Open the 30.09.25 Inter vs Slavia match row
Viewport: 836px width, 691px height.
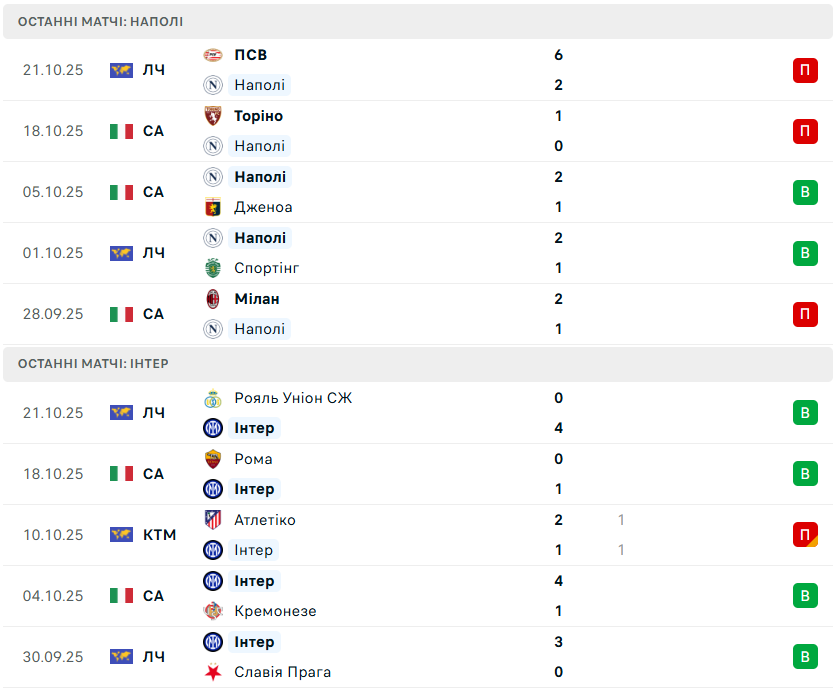(x=418, y=657)
